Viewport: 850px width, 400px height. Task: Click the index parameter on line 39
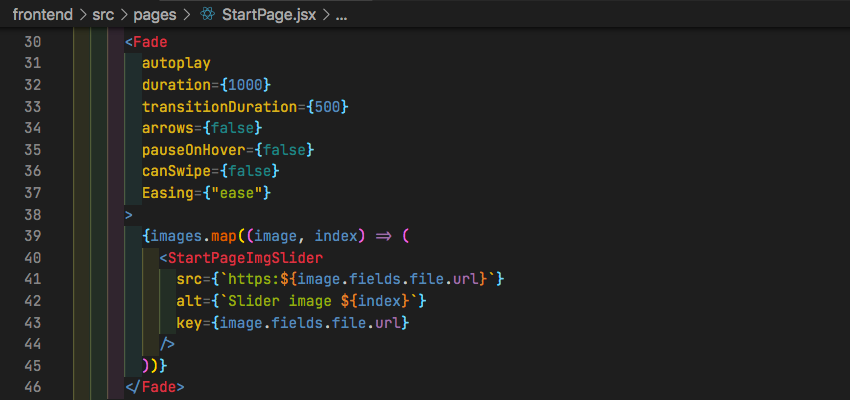[x=336, y=236]
